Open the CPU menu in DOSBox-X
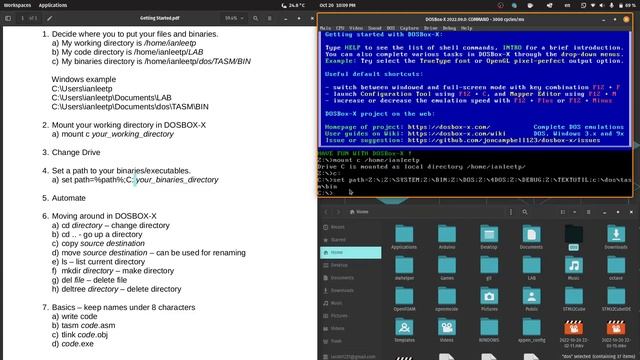The width and height of the screenshot is (640, 360). (340, 28)
